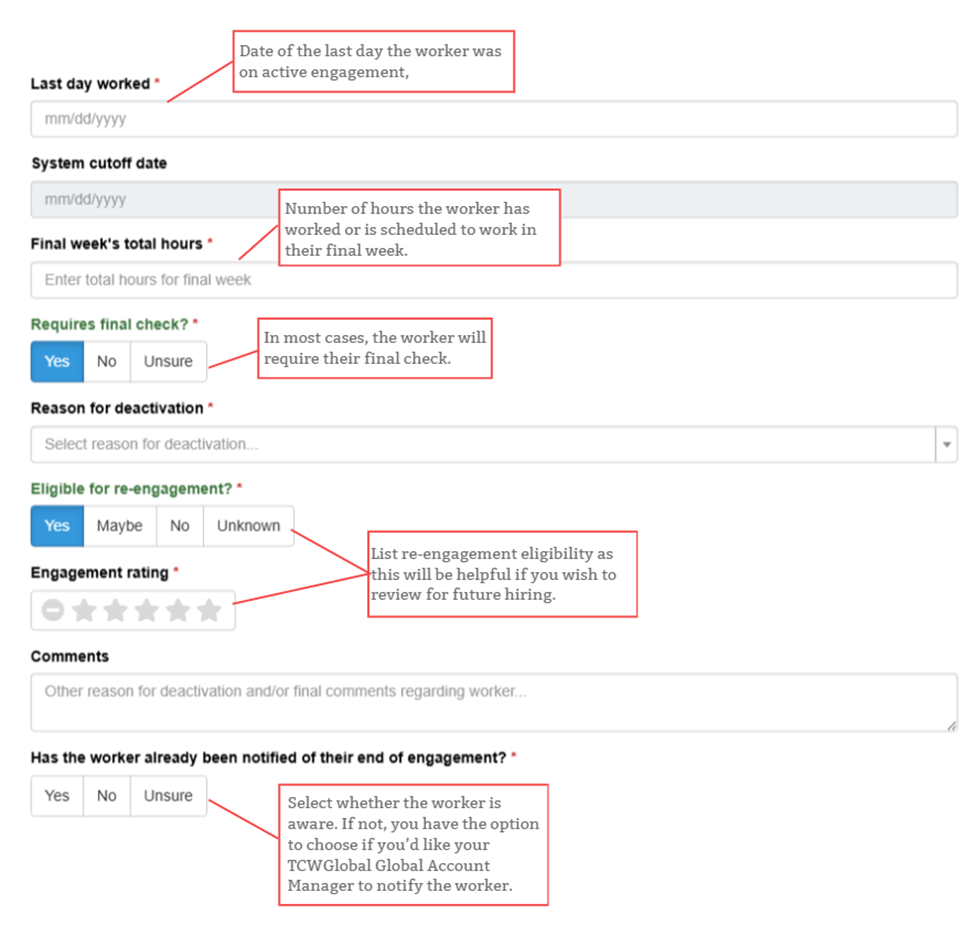This screenshot has width=975, height=925.
Task: Set engagement rating to three stars
Action: click(x=146, y=610)
